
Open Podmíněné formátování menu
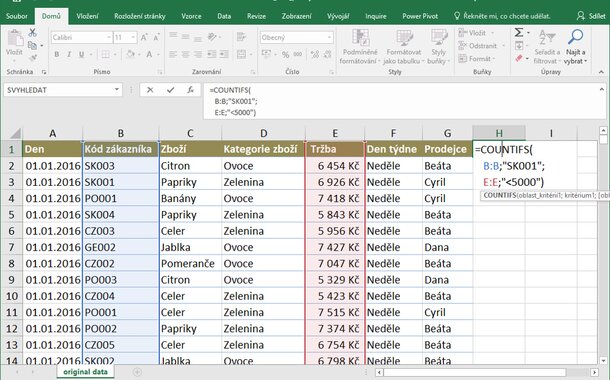click(x=360, y=46)
